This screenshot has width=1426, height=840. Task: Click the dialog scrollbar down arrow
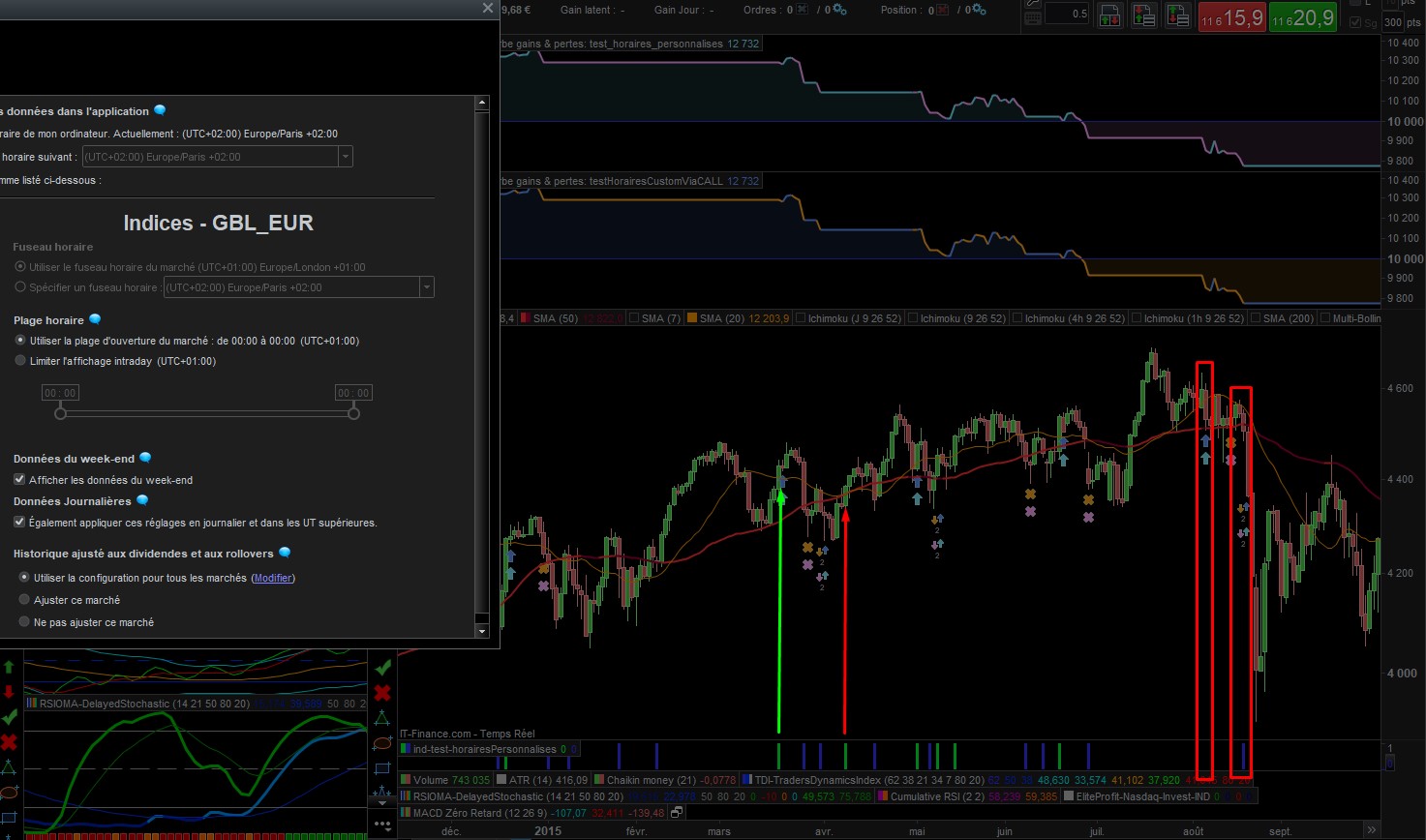tap(484, 631)
